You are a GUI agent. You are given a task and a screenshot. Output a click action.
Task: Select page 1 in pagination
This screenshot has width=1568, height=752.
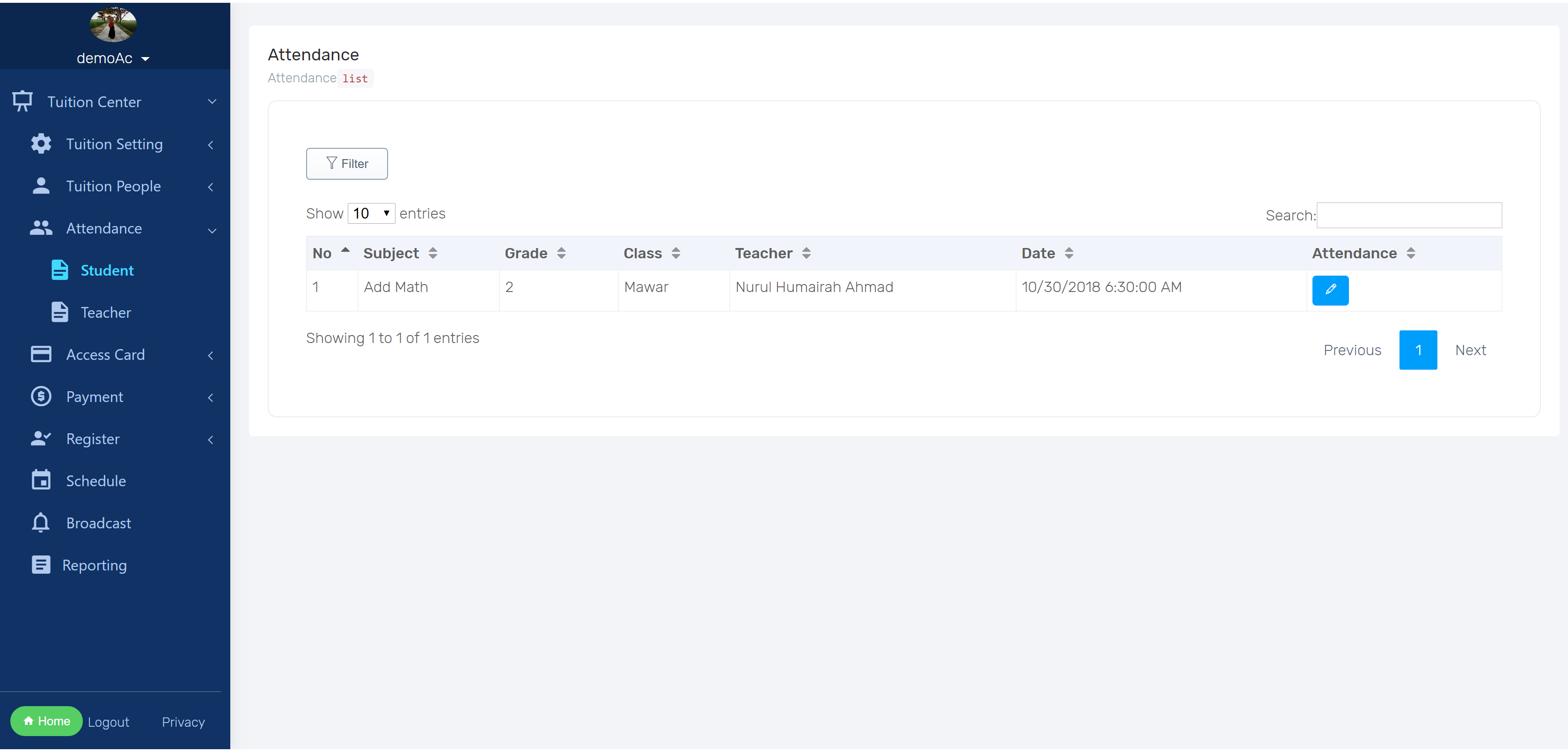pyautogui.click(x=1418, y=350)
